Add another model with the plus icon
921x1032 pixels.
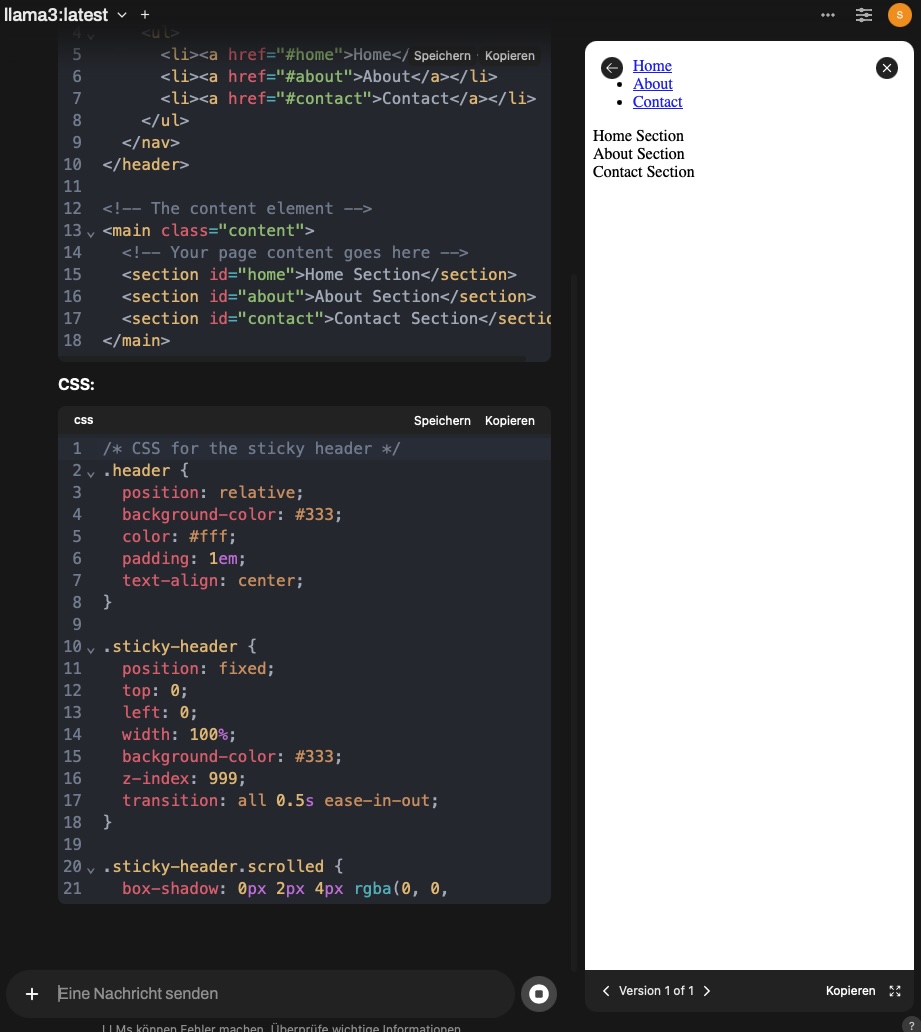145,15
